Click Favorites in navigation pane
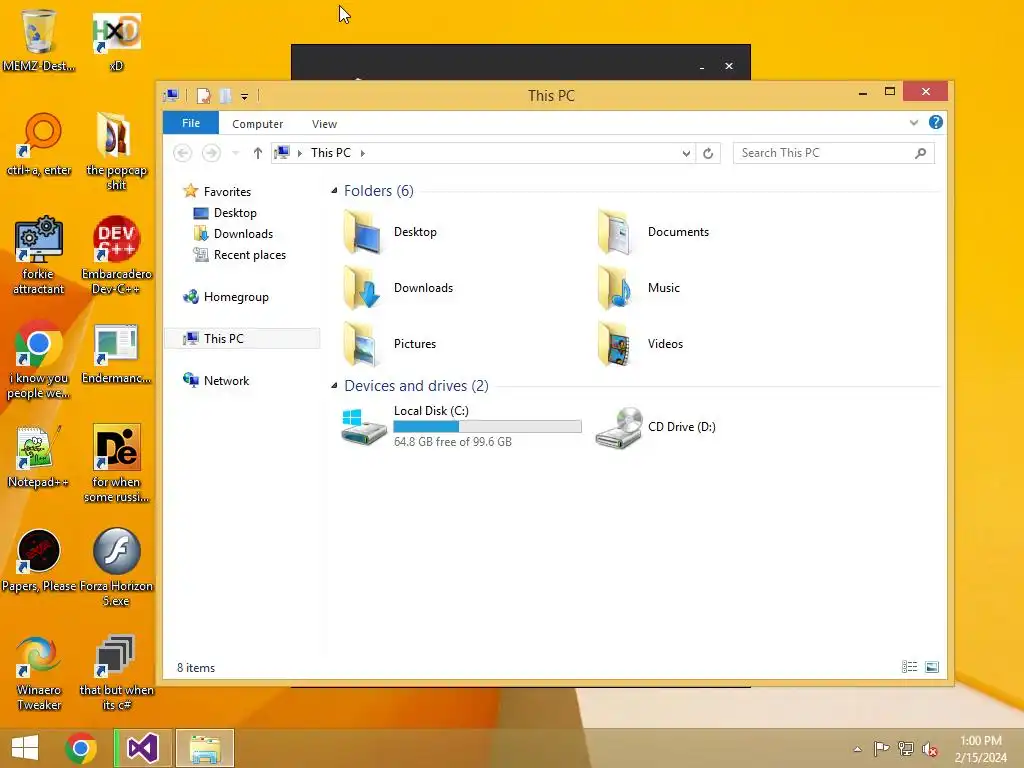Screen dimensions: 1024x768 pyautogui.click(x=217, y=191)
